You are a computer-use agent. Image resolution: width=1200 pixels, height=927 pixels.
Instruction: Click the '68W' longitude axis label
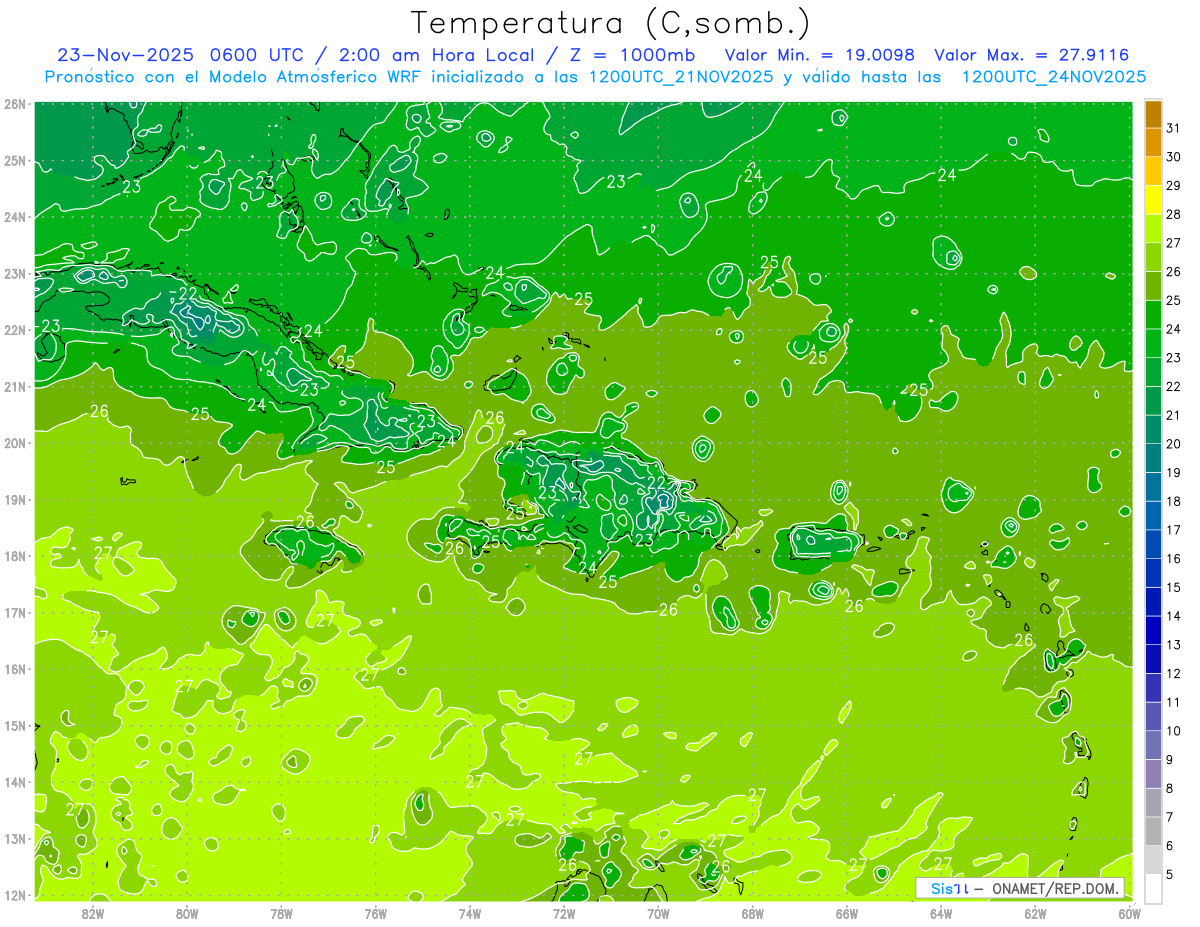point(752,912)
